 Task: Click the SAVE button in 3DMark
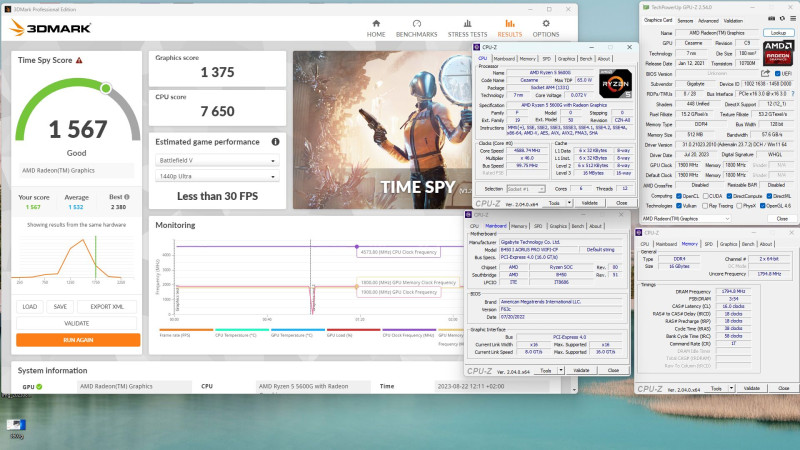[x=60, y=307]
